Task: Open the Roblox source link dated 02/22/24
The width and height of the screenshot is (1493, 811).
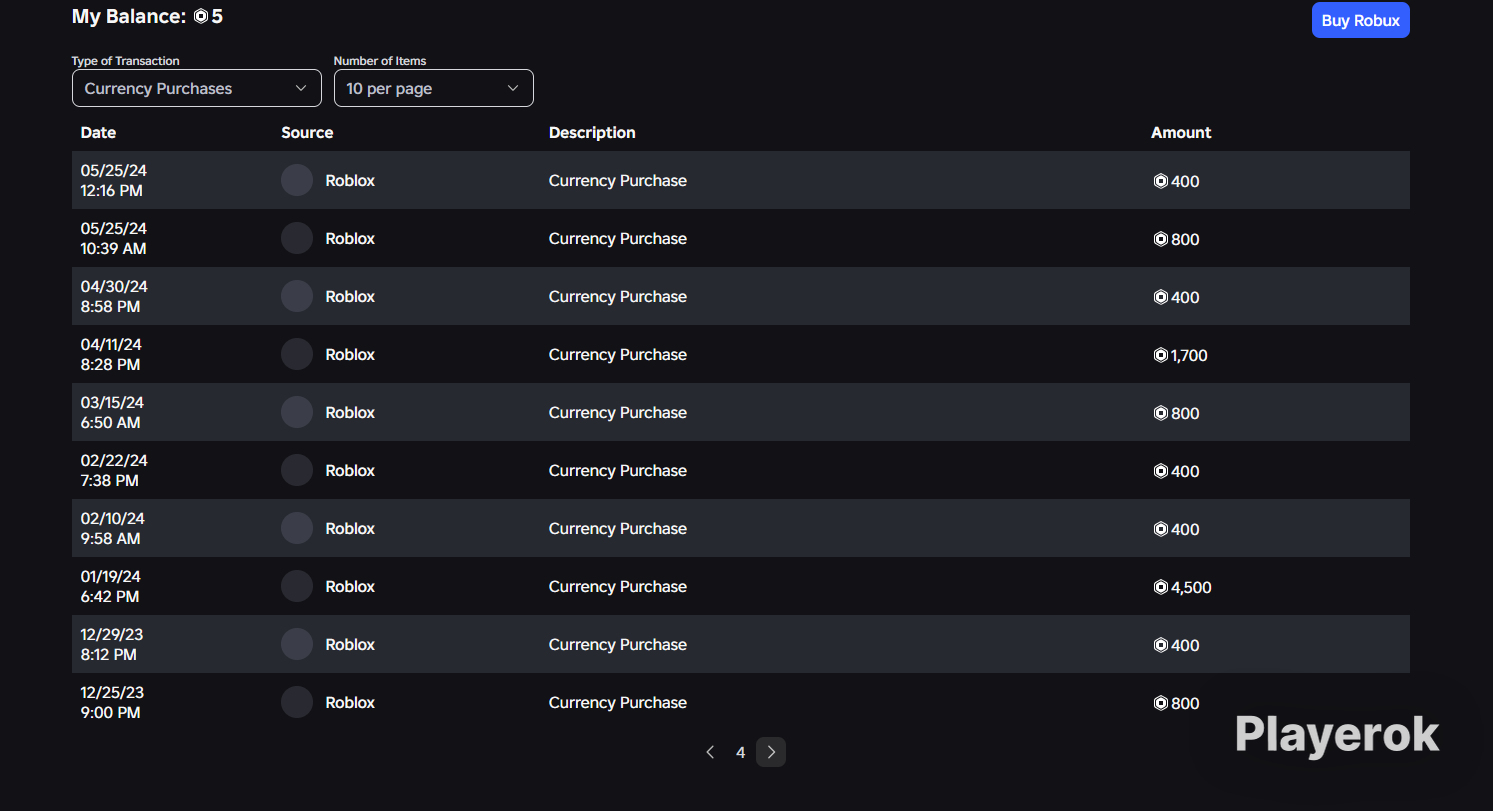Action: tap(350, 470)
